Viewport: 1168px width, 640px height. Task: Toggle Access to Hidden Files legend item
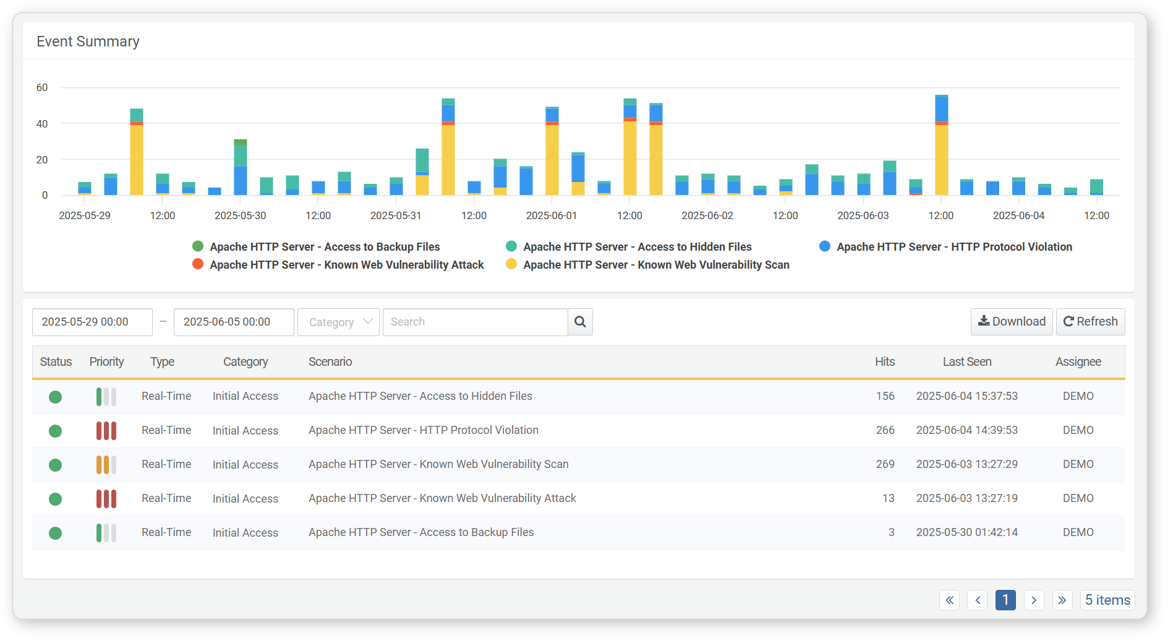(x=629, y=247)
